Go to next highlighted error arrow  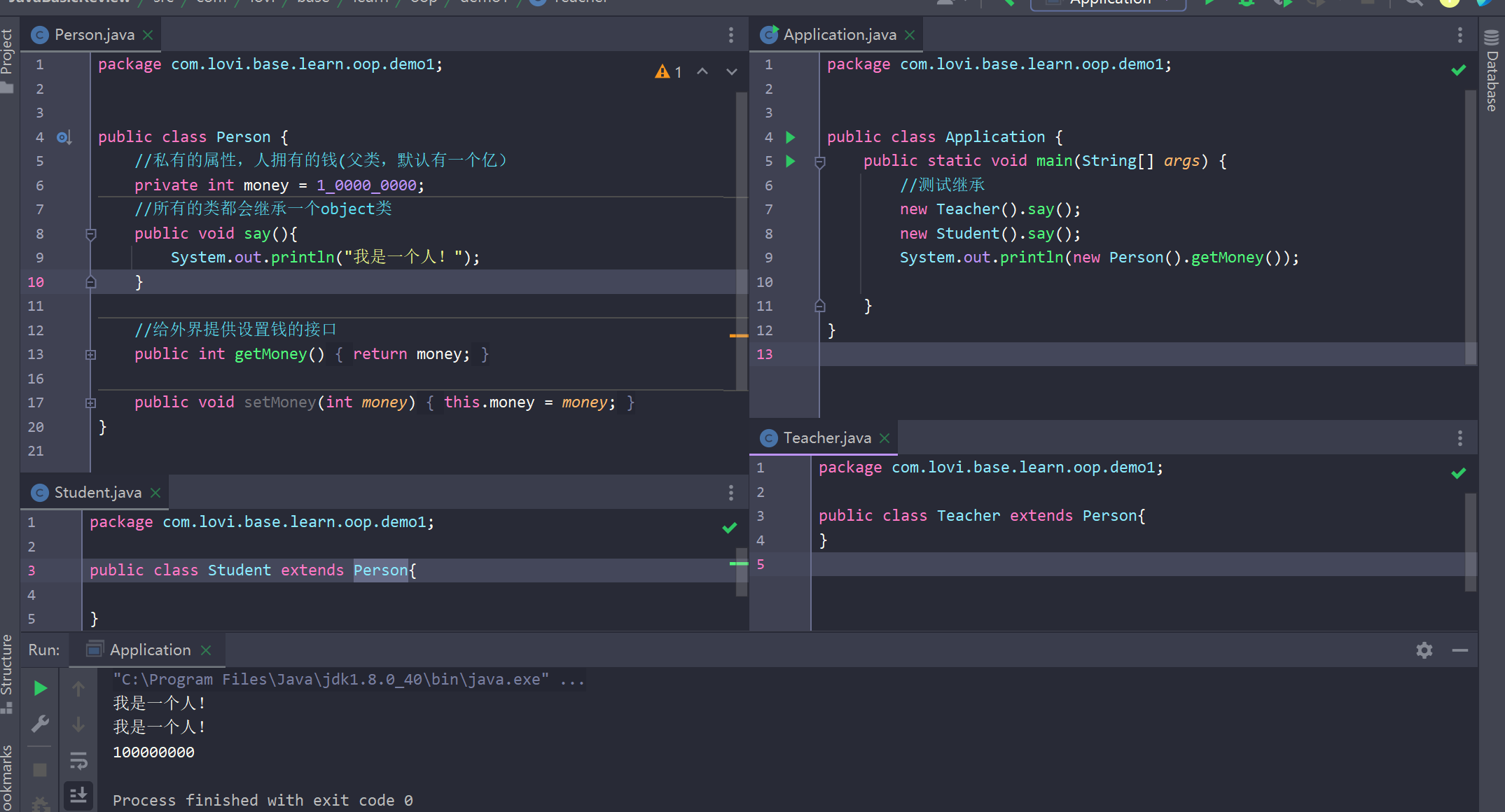(731, 72)
